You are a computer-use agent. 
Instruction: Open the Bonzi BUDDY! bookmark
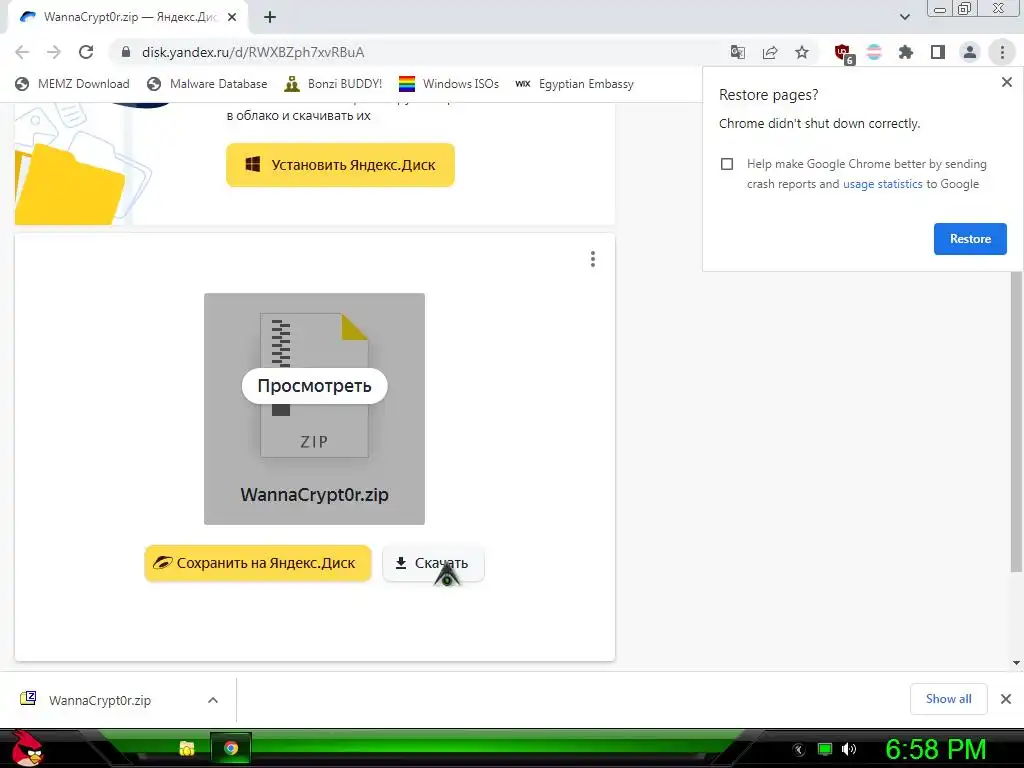(333, 84)
